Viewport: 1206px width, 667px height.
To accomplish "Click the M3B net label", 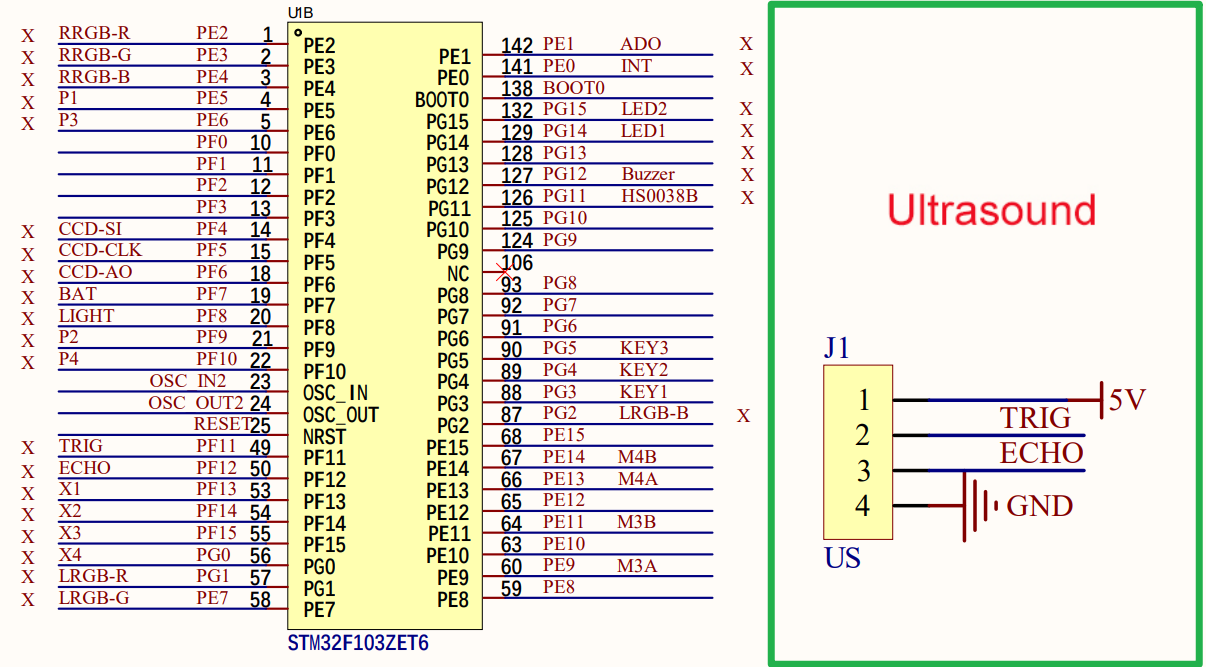I will coord(637,522).
